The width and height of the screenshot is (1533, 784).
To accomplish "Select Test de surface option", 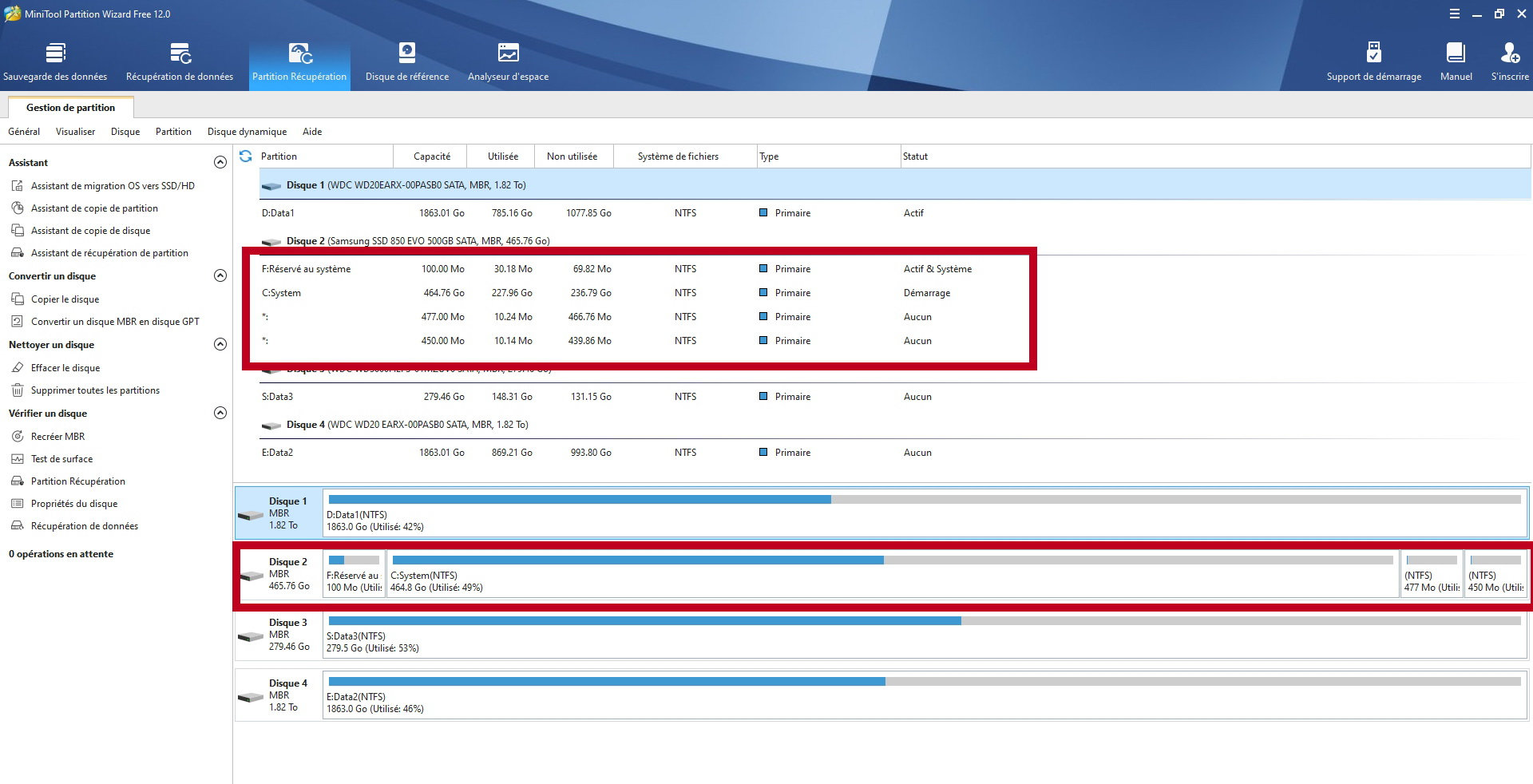I will coord(61,459).
